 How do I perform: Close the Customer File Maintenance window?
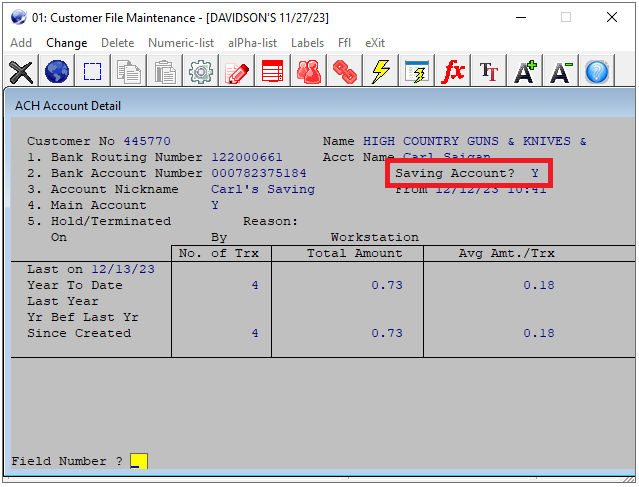coord(612,17)
